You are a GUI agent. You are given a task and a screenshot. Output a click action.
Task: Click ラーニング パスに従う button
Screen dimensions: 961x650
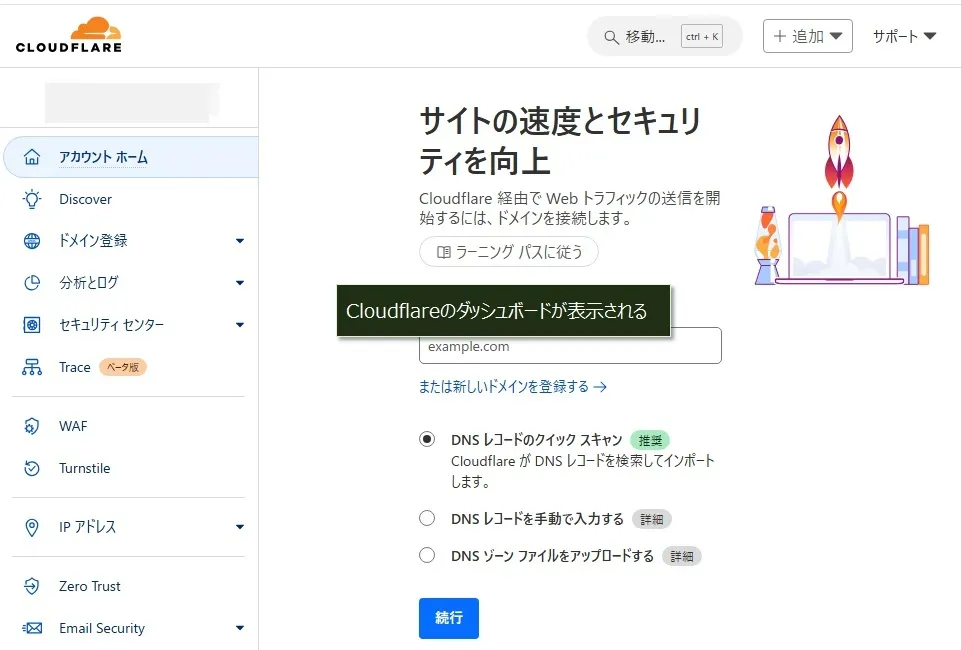tap(509, 252)
